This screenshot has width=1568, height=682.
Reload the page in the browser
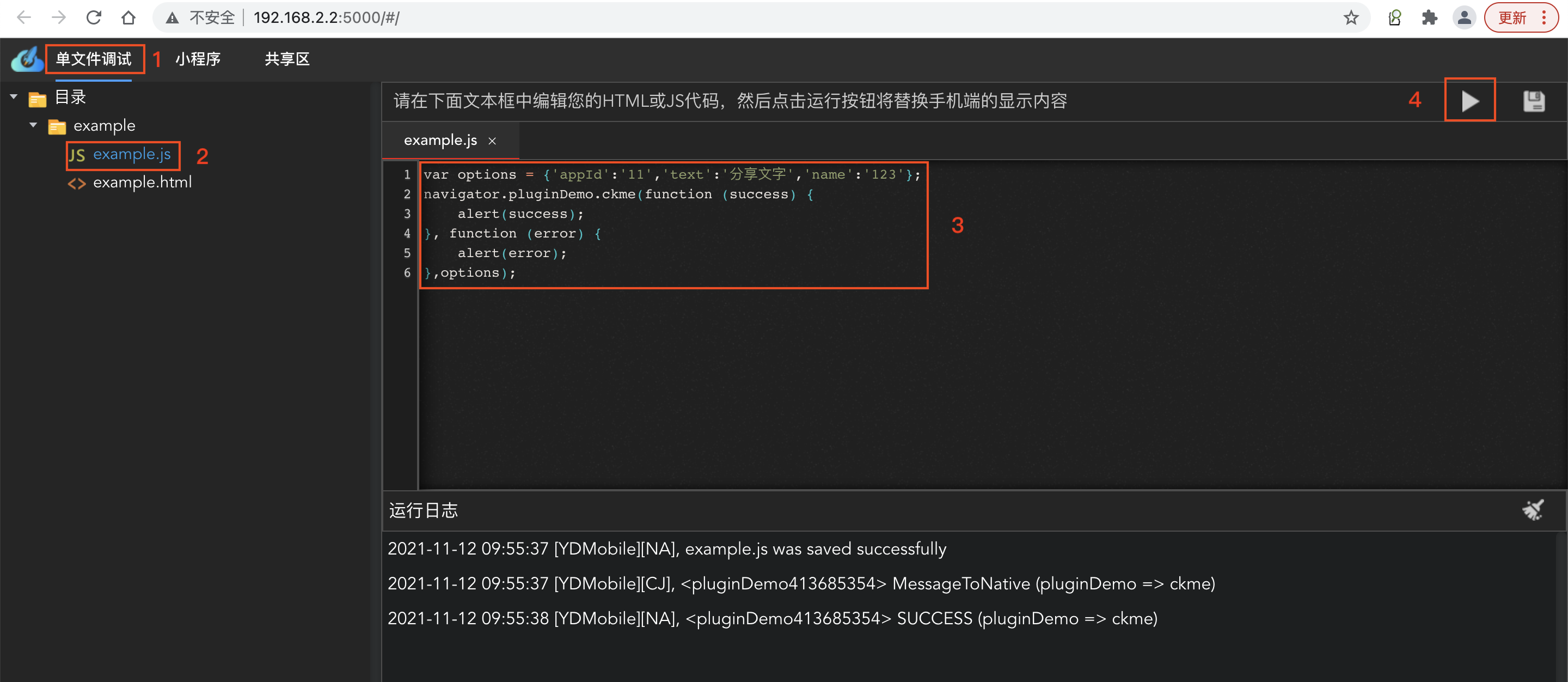tap(94, 17)
